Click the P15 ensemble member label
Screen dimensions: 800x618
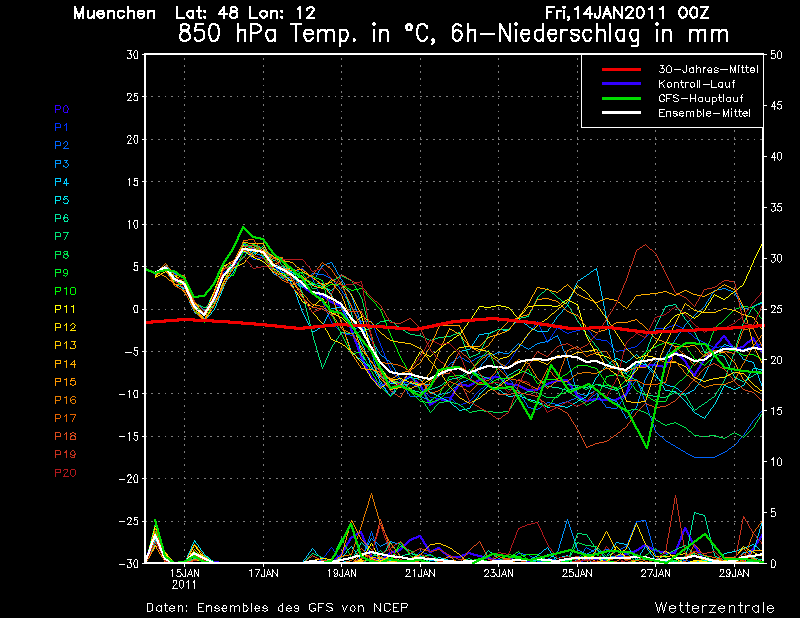(65, 382)
